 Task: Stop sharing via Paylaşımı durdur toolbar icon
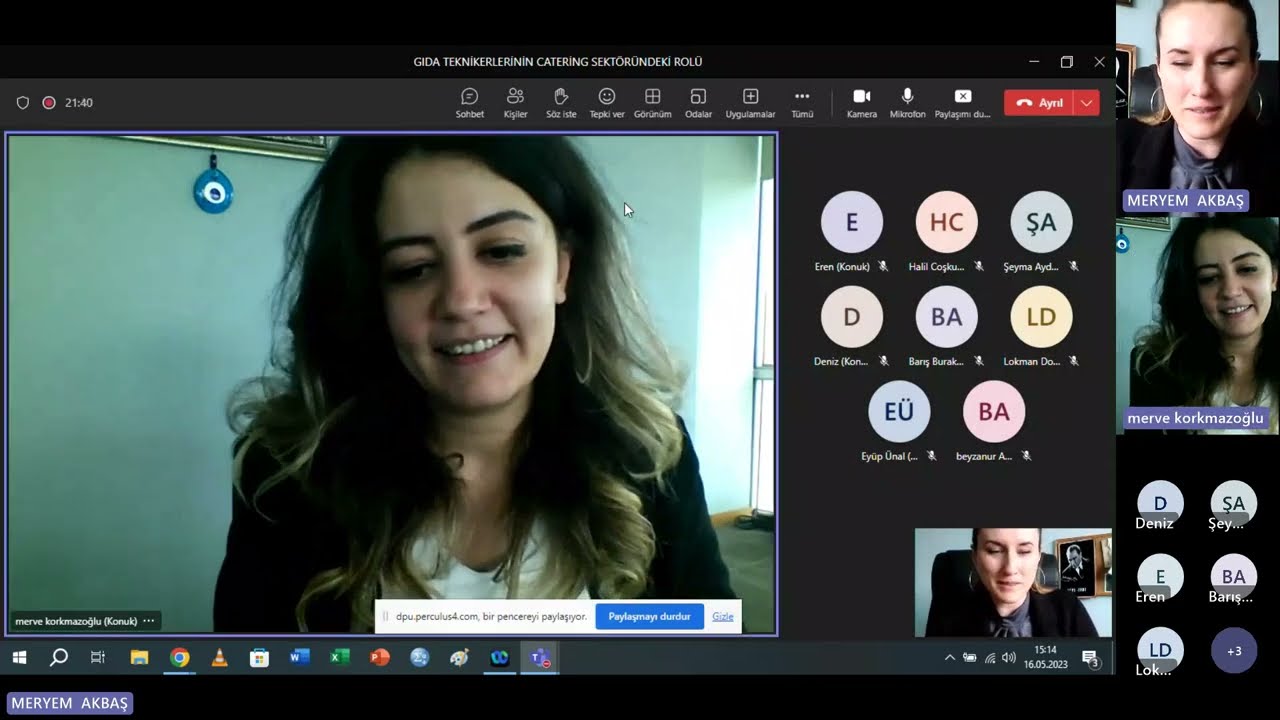tap(962, 103)
